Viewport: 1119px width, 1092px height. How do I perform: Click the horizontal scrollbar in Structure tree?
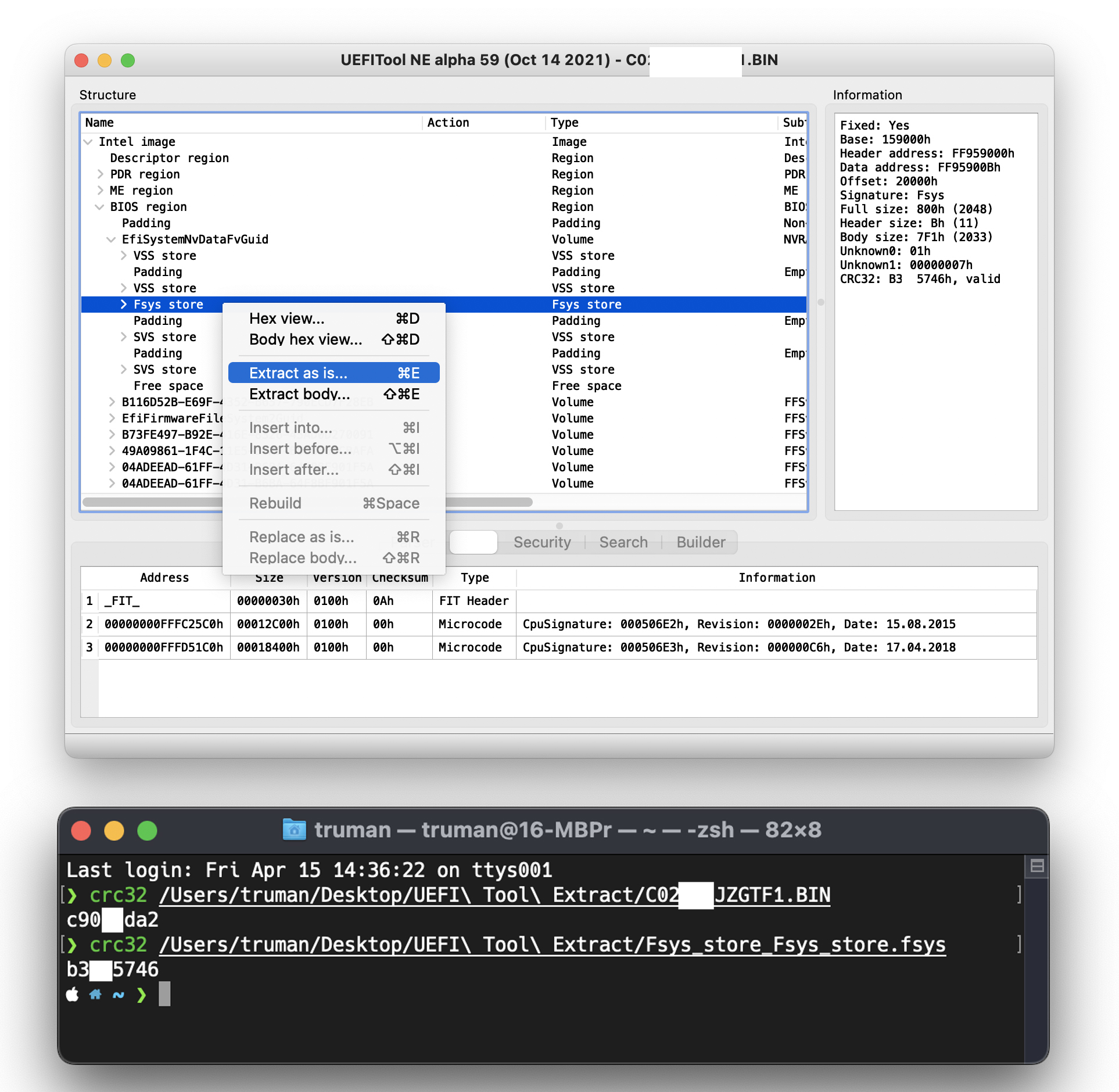click(x=488, y=502)
